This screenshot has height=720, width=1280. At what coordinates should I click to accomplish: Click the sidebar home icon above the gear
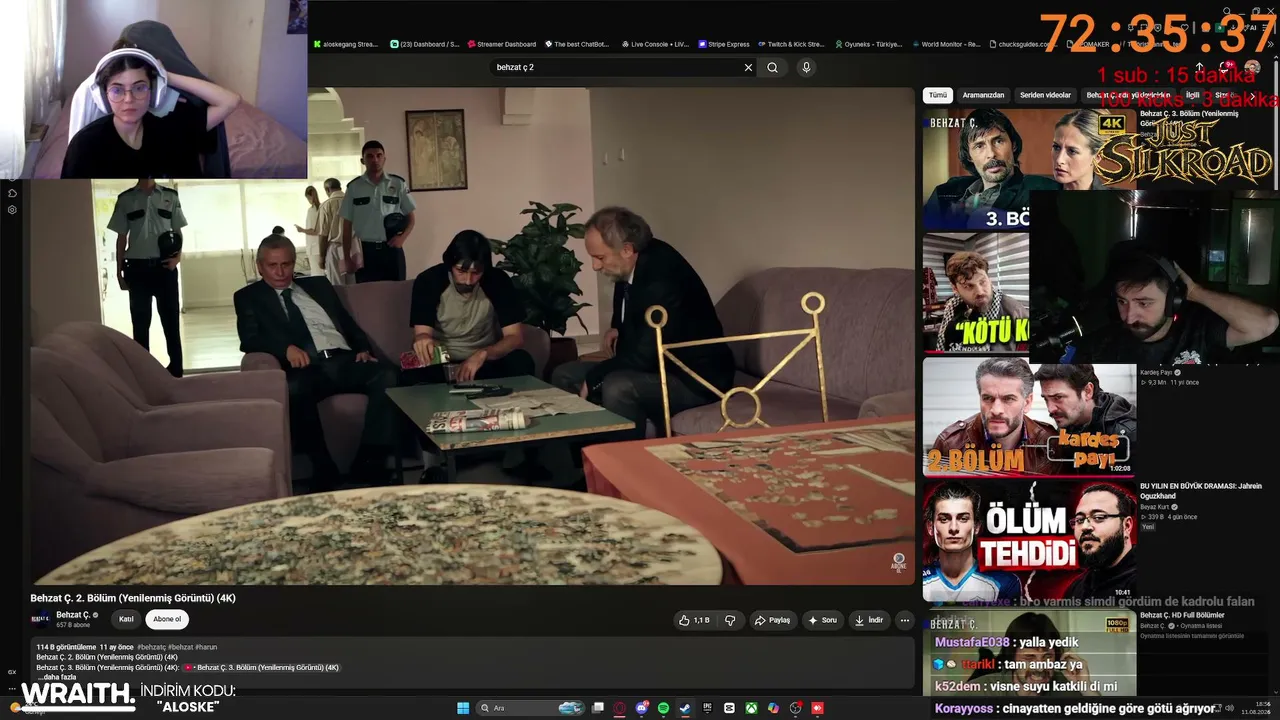point(12,193)
